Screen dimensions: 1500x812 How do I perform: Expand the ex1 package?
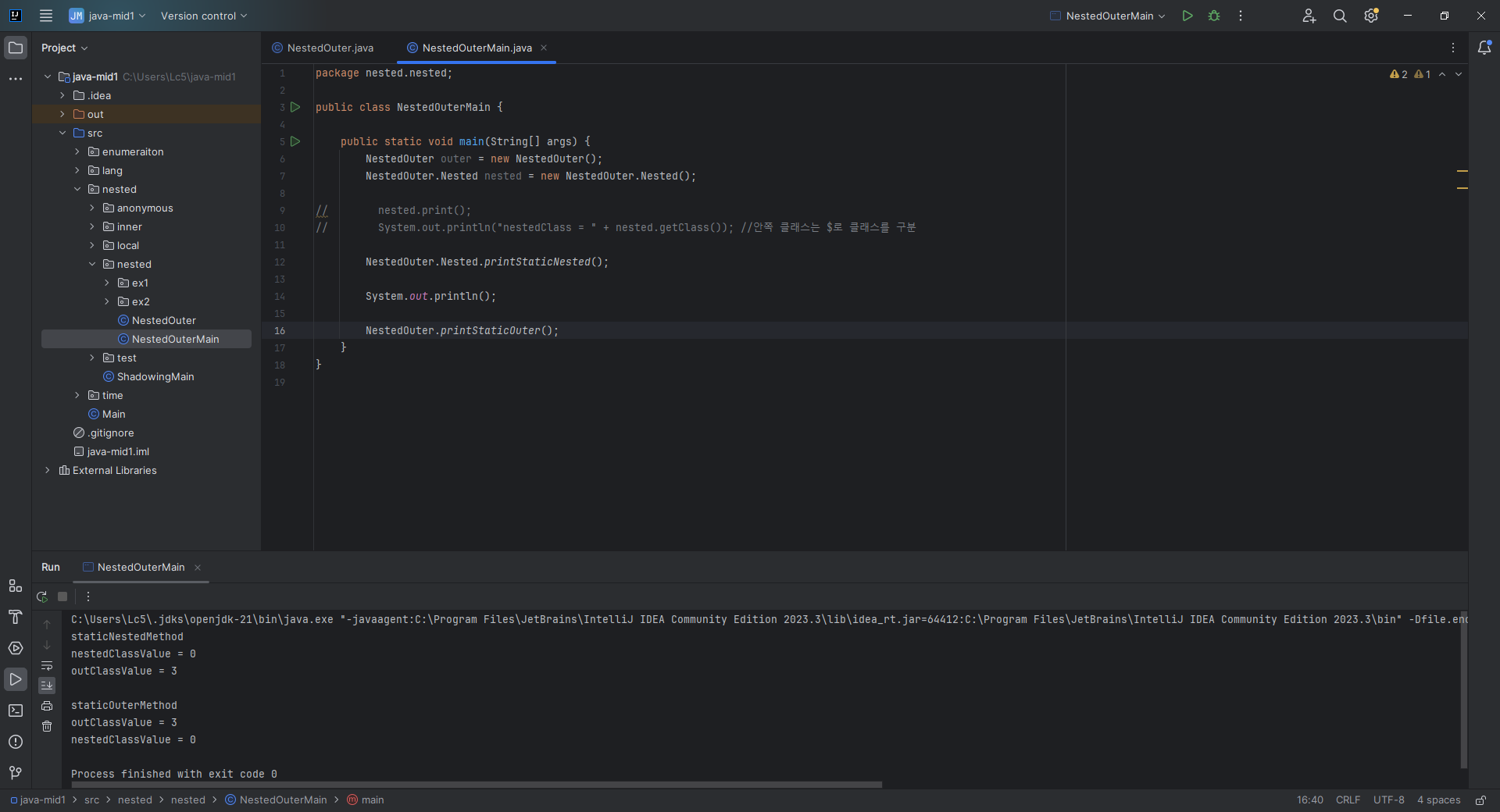tap(107, 283)
